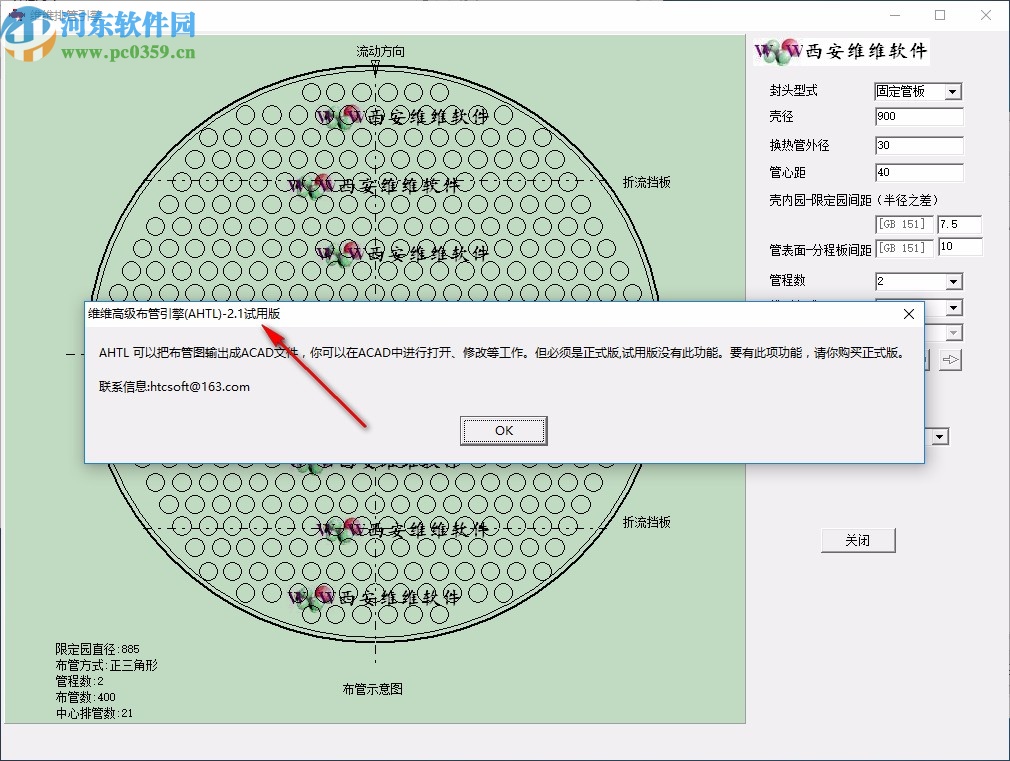
Task: Click the [GB 151] button beside value 7.5
Action: [904, 224]
